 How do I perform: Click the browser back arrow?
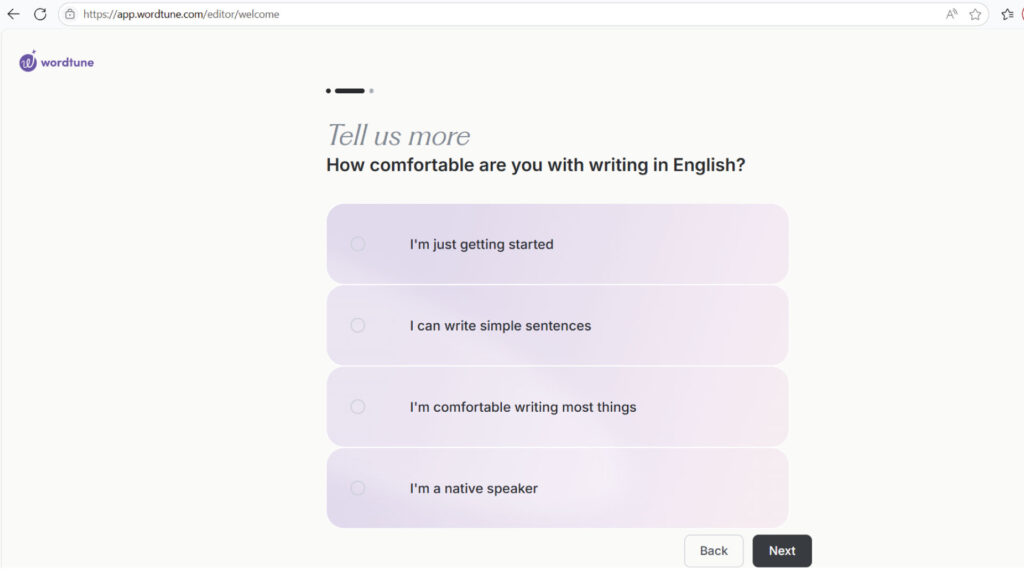tap(13, 14)
